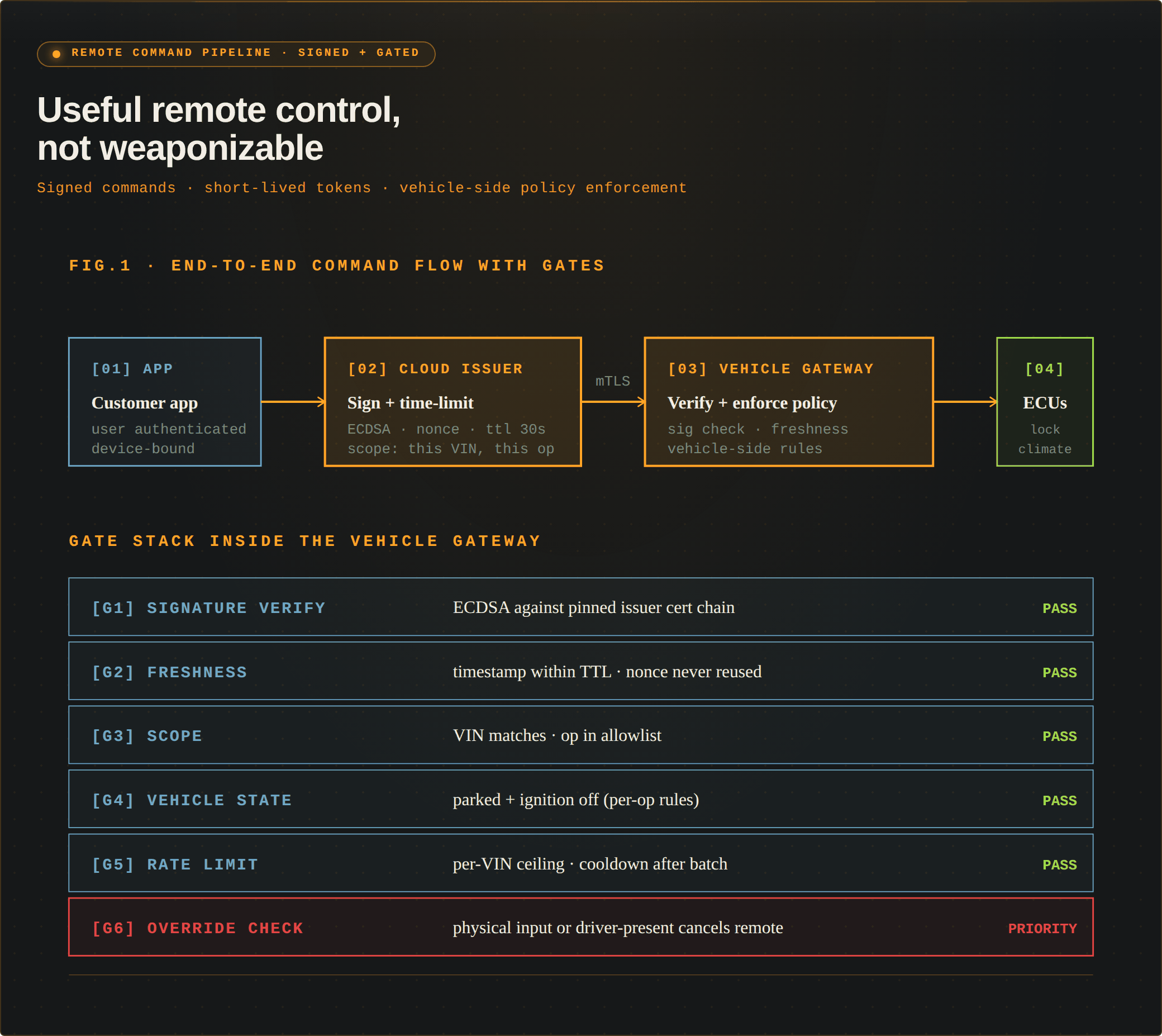Click the PASS status for VEHICLE STATE

click(x=1060, y=801)
